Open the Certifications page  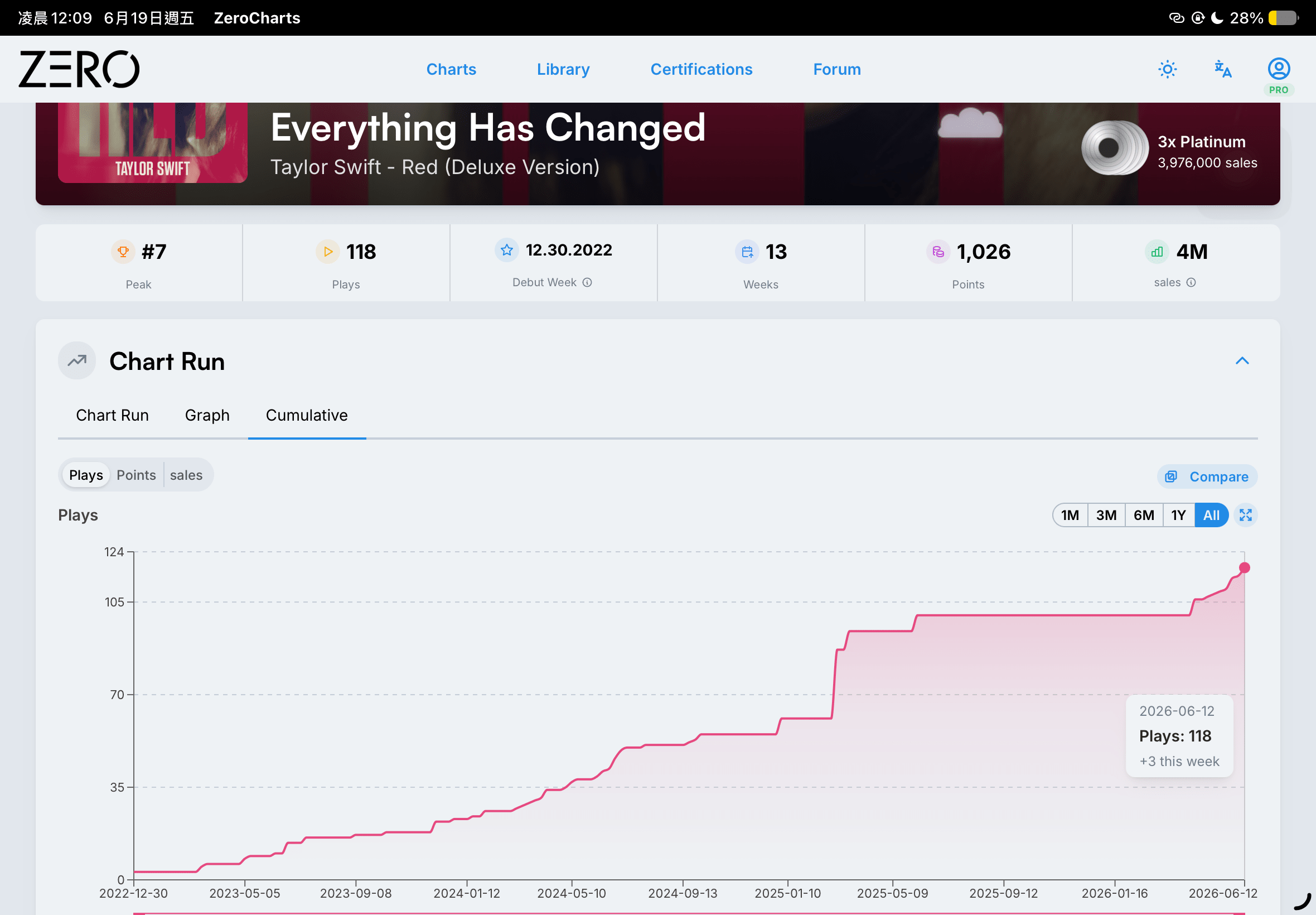pos(701,69)
